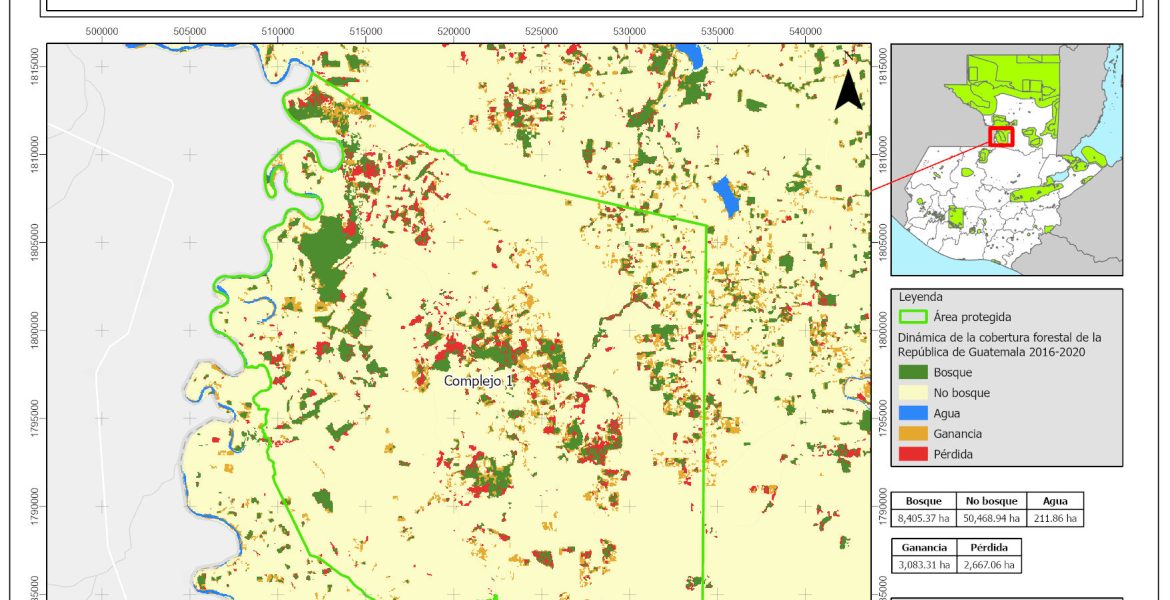Click the Dinámica de la cobertura forestal title
Image resolution: width=1170 pixels, height=600 pixels.
(x=999, y=344)
